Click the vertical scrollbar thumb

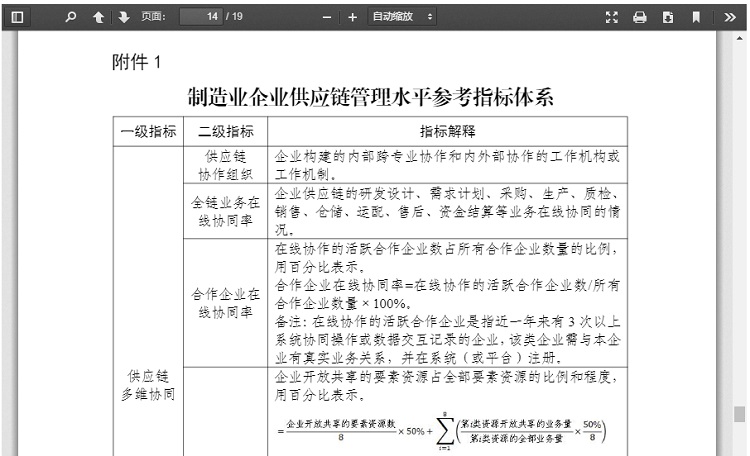(739, 414)
